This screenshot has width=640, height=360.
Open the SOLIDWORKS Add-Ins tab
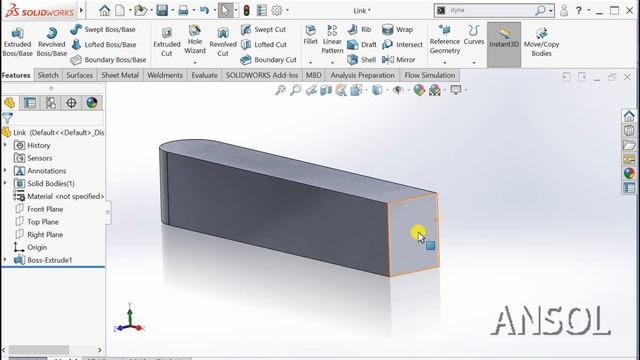click(x=262, y=75)
